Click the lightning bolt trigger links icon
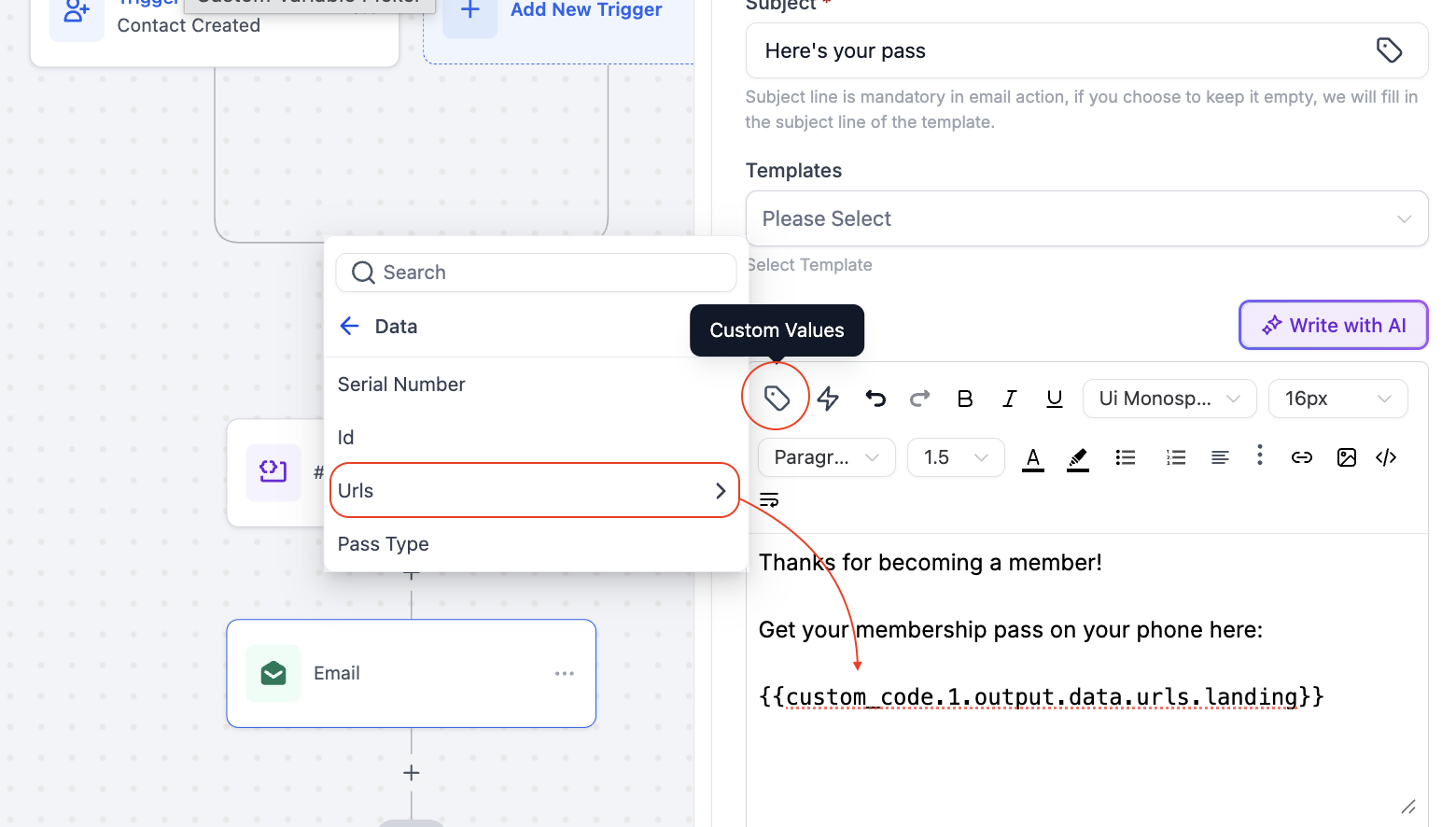1456x827 pixels. [x=828, y=399]
